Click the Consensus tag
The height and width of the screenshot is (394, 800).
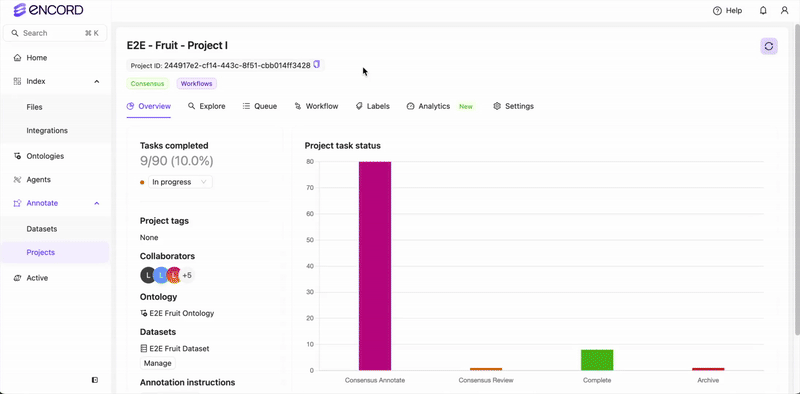(147, 83)
